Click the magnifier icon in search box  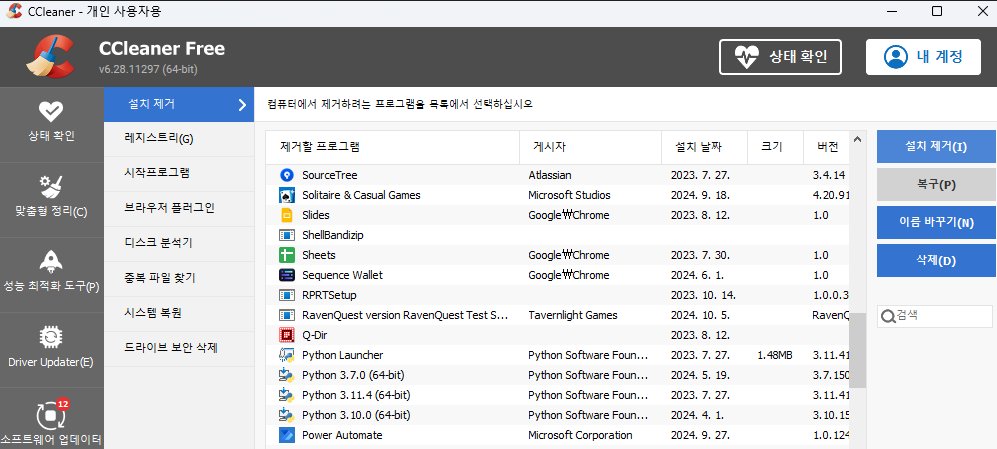pyautogui.click(x=888, y=316)
